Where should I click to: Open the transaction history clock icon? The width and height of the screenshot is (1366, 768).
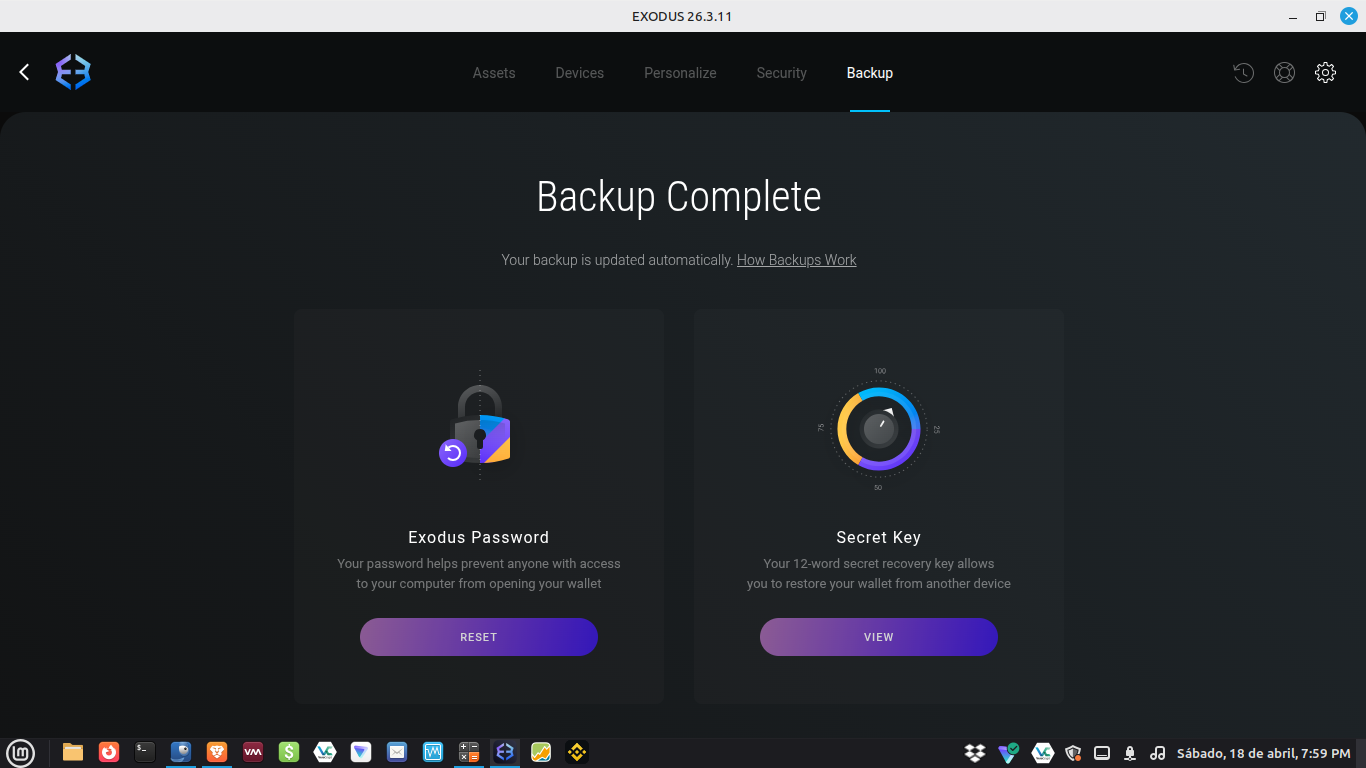point(1243,72)
